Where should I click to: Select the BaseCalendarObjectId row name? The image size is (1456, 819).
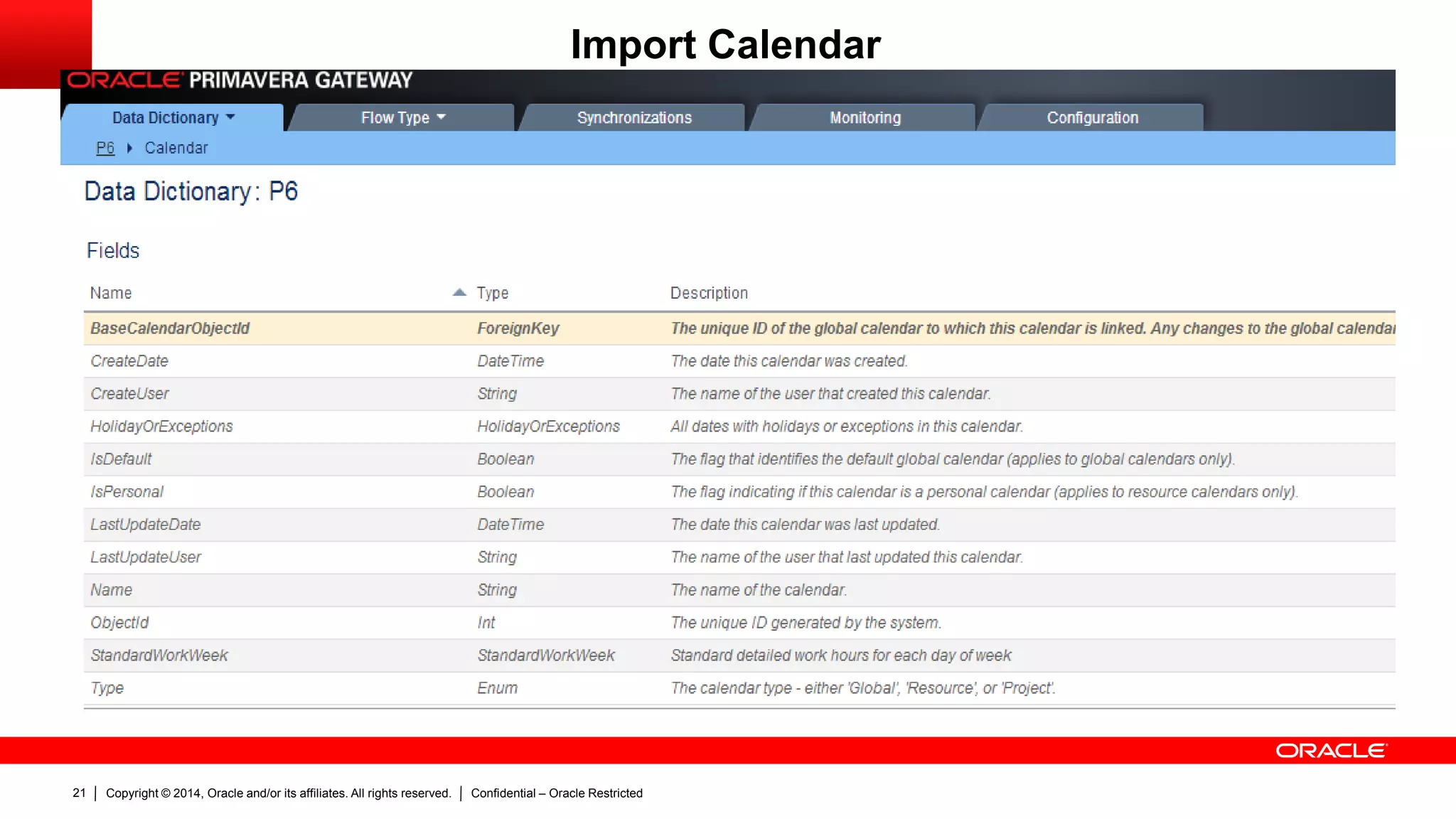170,328
